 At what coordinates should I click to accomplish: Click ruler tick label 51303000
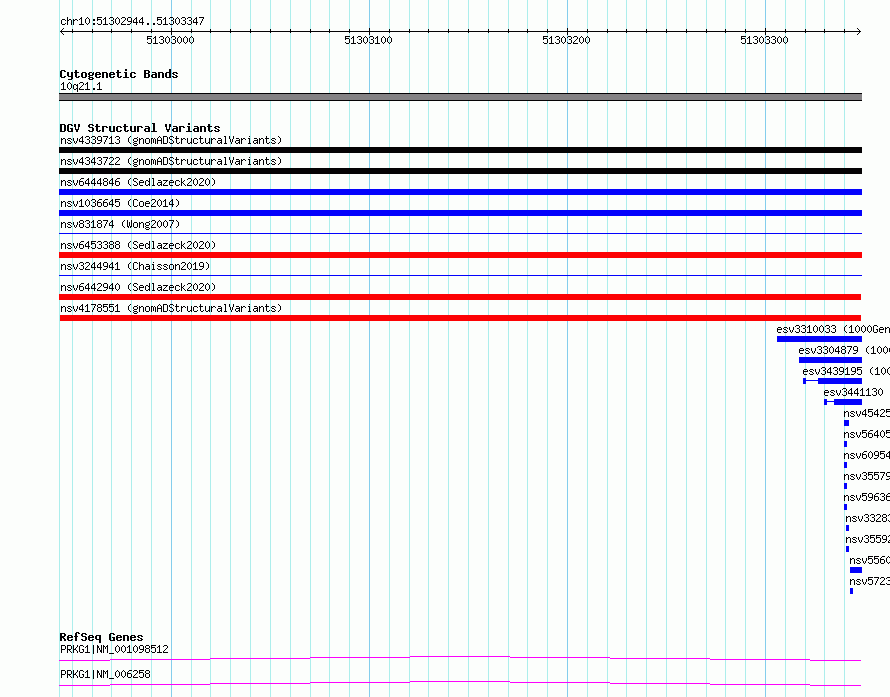click(170, 40)
